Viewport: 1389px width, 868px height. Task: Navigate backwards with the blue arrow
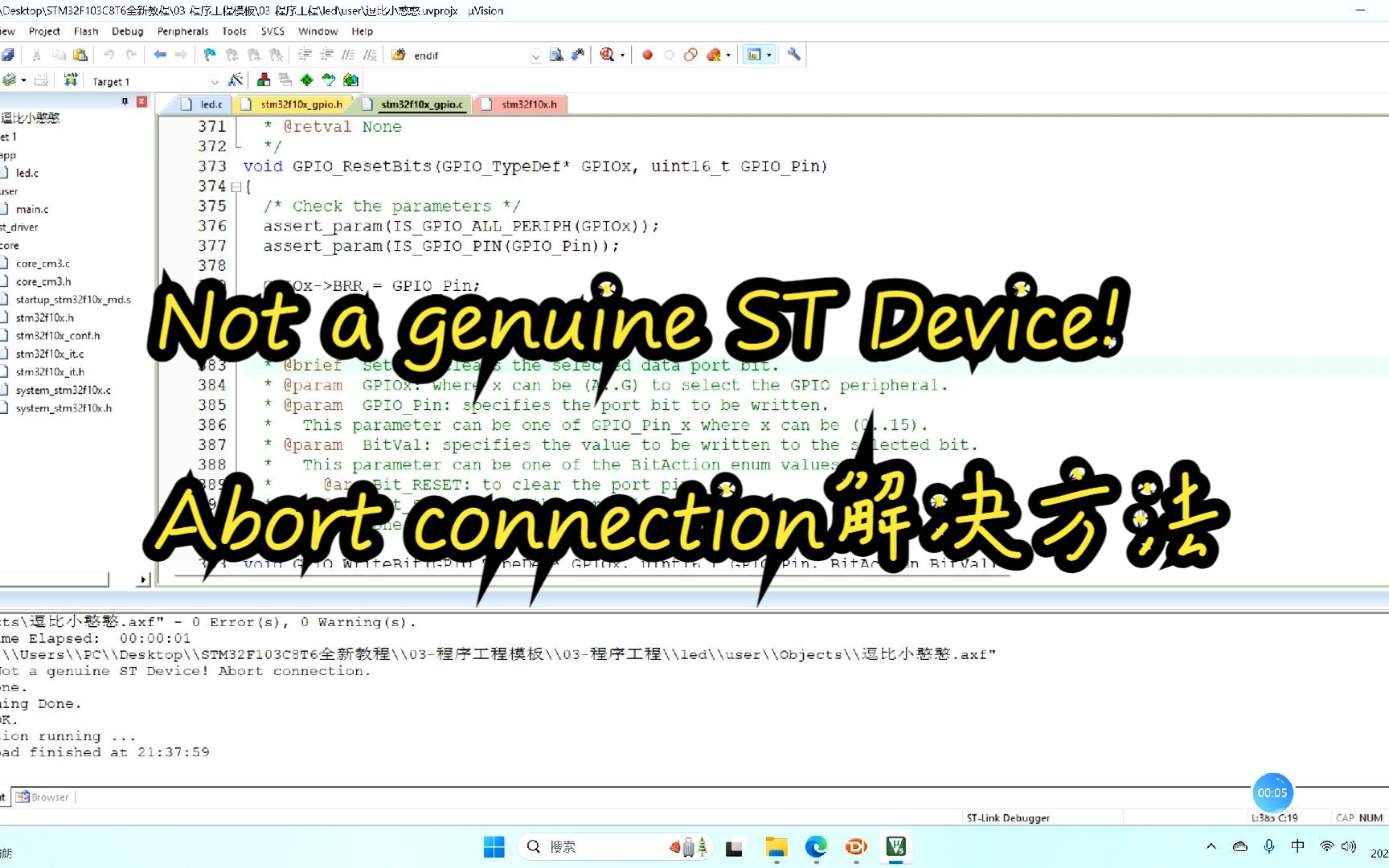coord(159,55)
